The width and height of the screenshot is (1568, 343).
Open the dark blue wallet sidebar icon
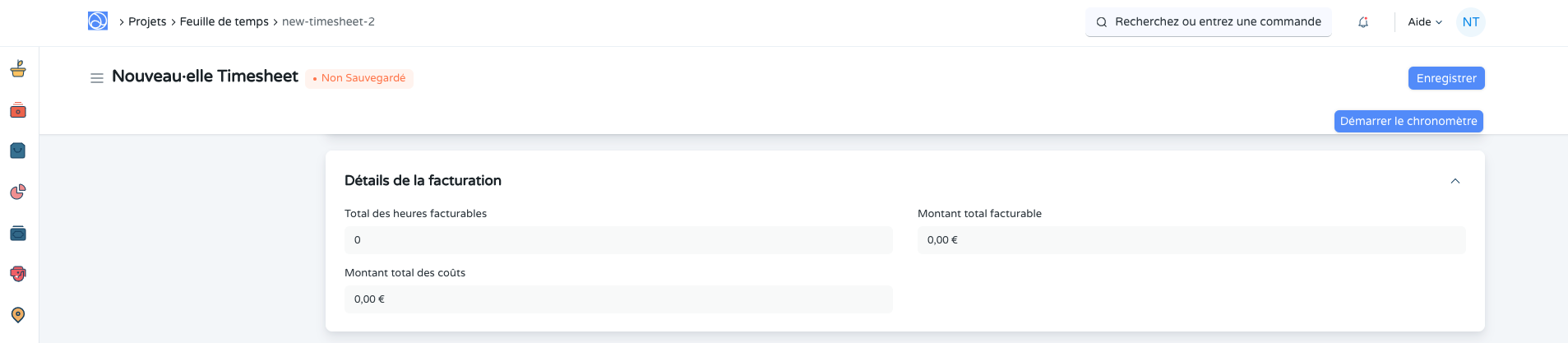(x=18, y=234)
